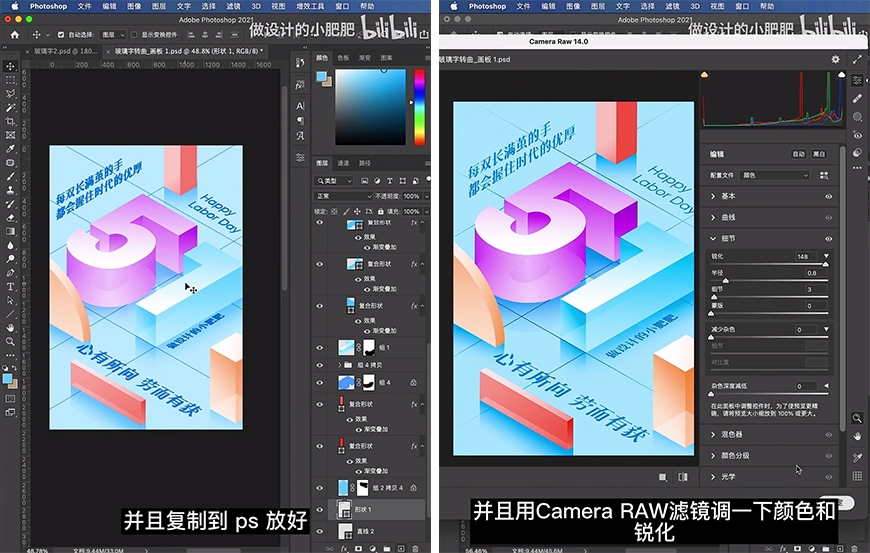The width and height of the screenshot is (870, 553).
Task: Click the sharpening 锐化 slider
Action: pos(770,265)
